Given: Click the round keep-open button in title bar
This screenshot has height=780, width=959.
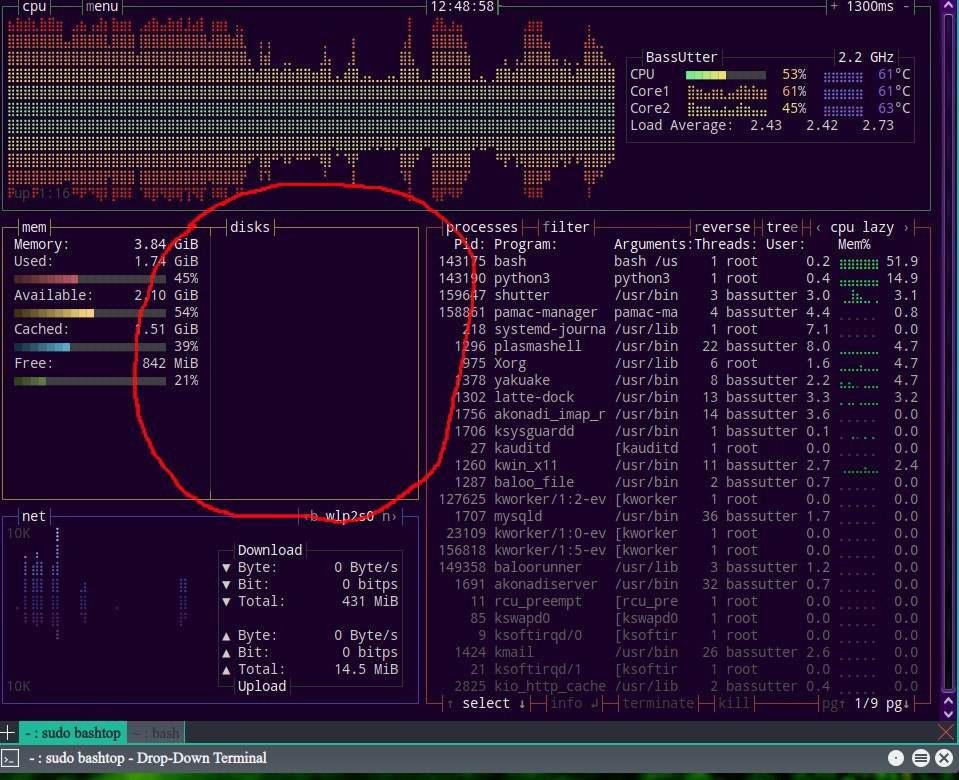Looking at the screenshot, I should click(896, 759).
